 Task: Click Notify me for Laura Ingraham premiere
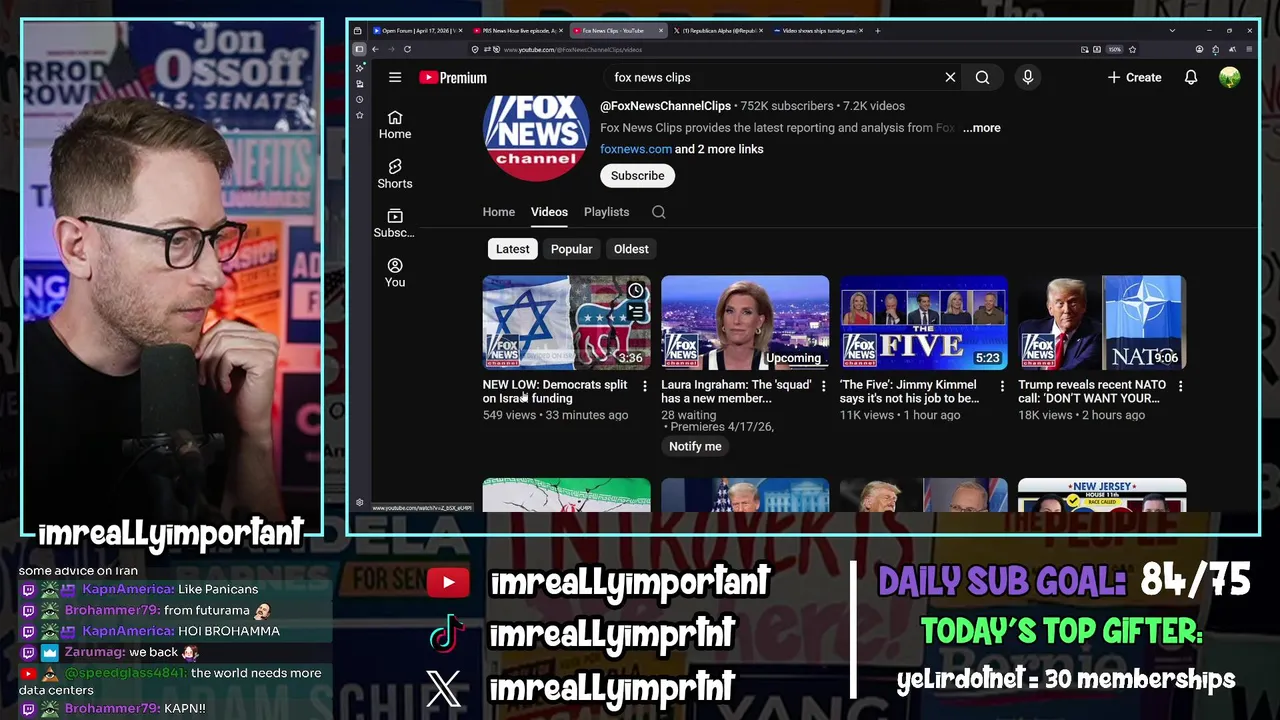[695, 447]
